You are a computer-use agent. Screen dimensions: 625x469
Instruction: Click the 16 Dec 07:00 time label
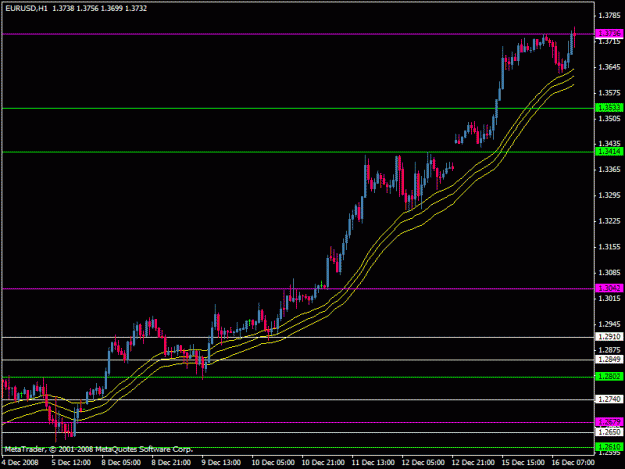click(x=573, y=462)
